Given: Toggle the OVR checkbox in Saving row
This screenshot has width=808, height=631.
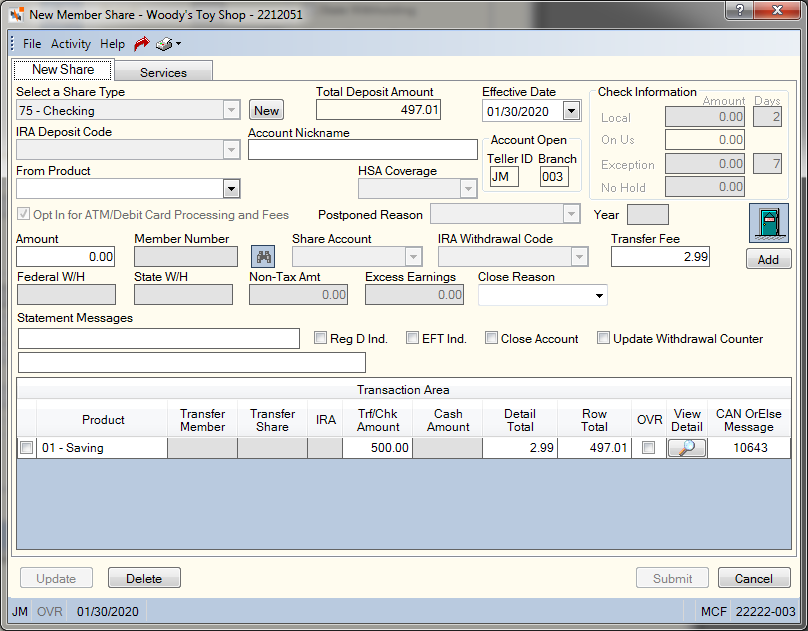Looking at the screenshot, I should tap(648, 448).
